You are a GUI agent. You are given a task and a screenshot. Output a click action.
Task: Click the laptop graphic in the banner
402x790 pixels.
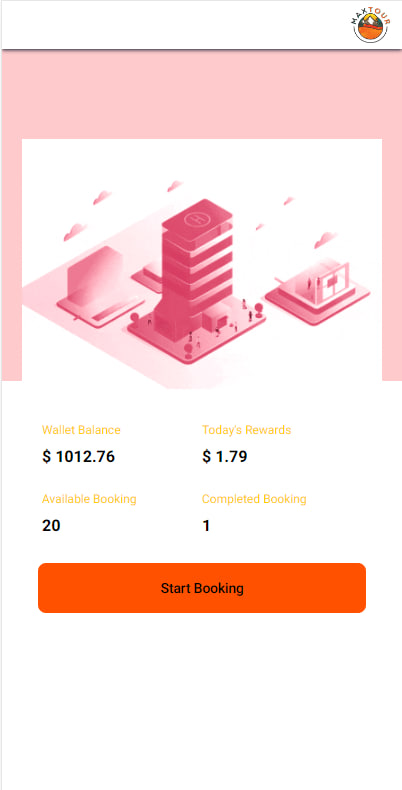[x=99, y=285]
